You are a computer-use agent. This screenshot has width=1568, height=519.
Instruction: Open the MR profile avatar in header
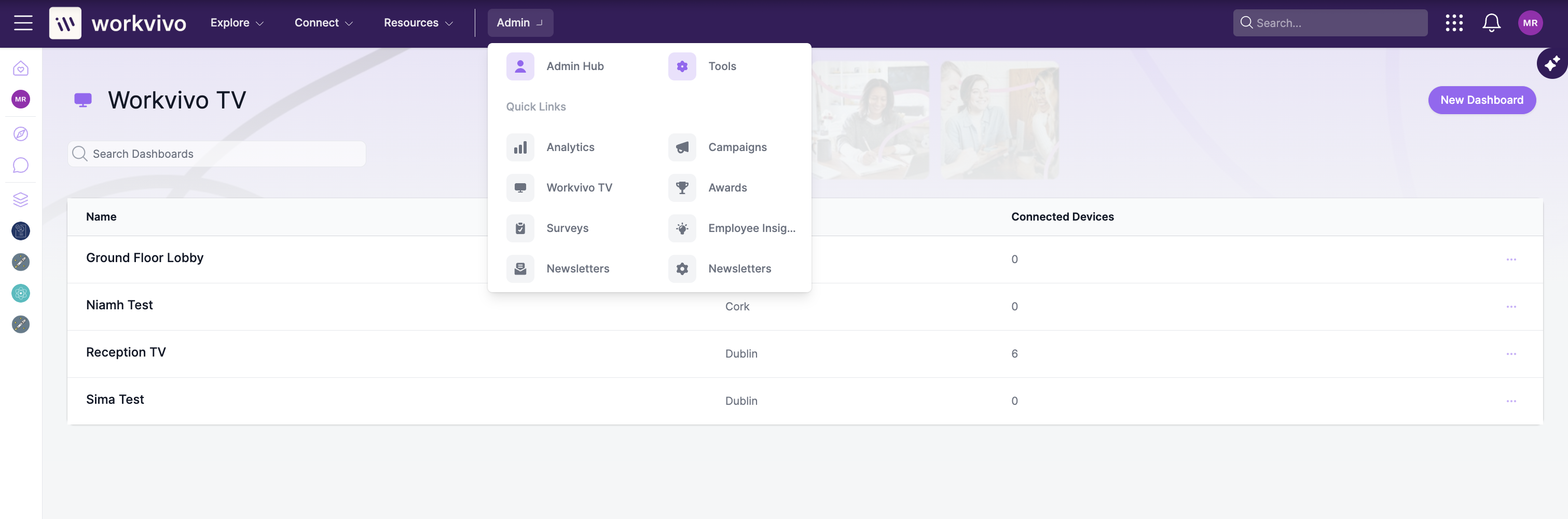point(1530,23)
